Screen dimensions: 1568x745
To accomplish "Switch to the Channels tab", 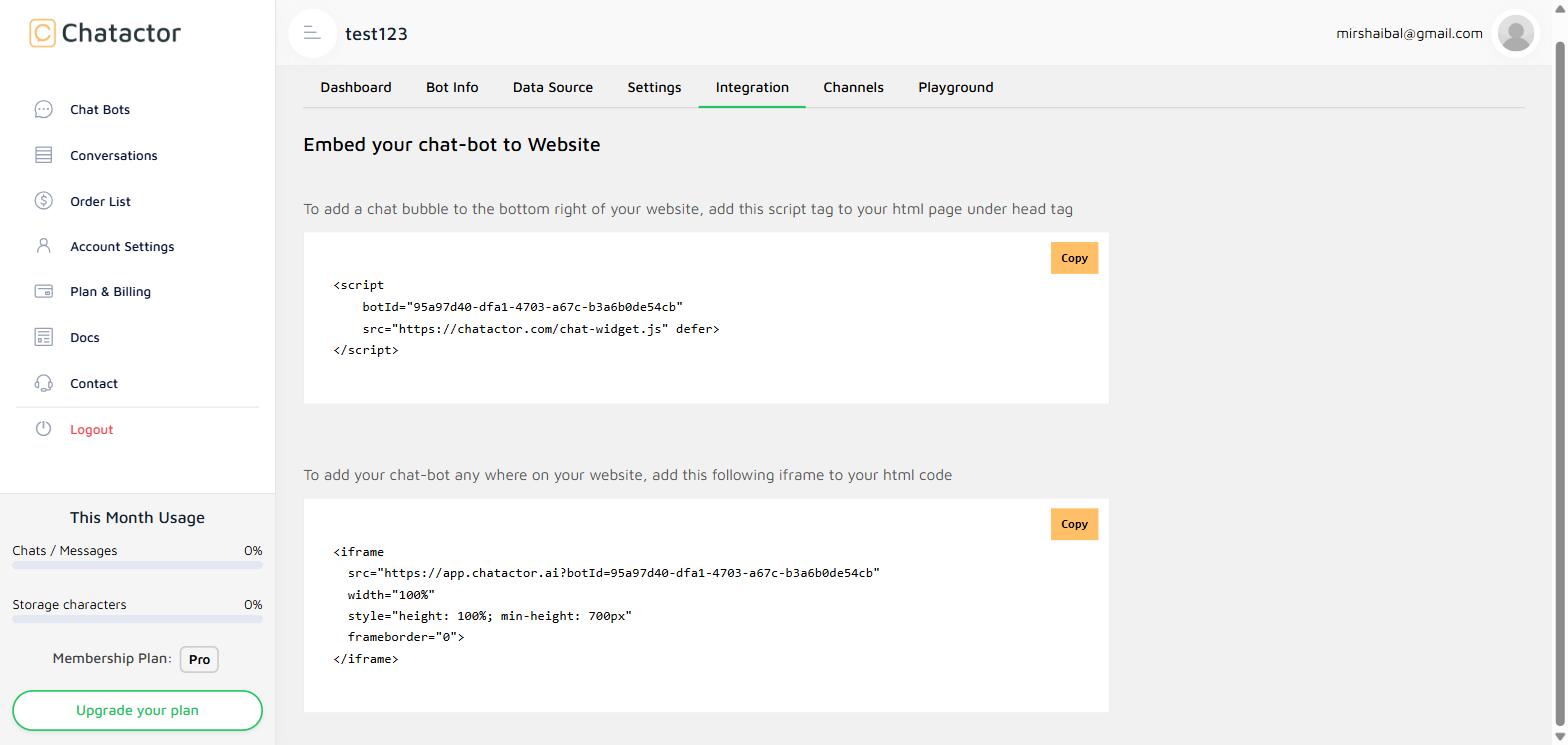I will [853, 87].
